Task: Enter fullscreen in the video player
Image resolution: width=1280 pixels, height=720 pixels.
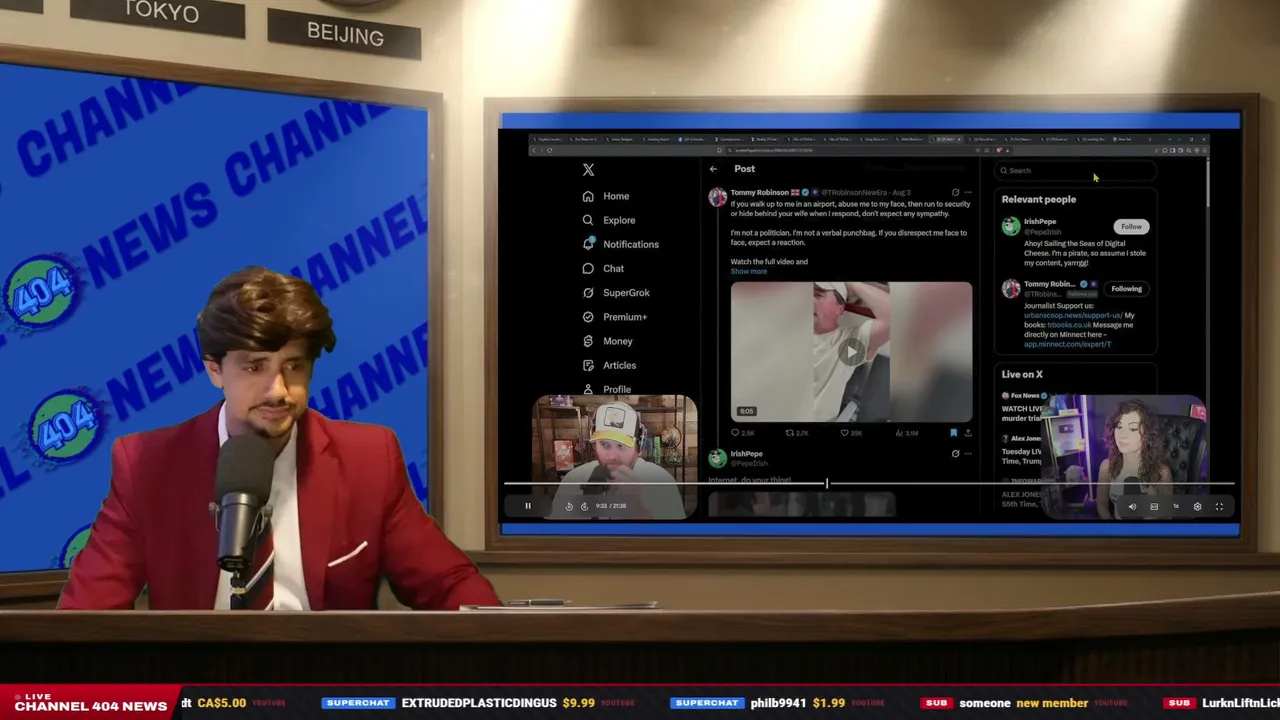Action: [x=1219, y=507]
